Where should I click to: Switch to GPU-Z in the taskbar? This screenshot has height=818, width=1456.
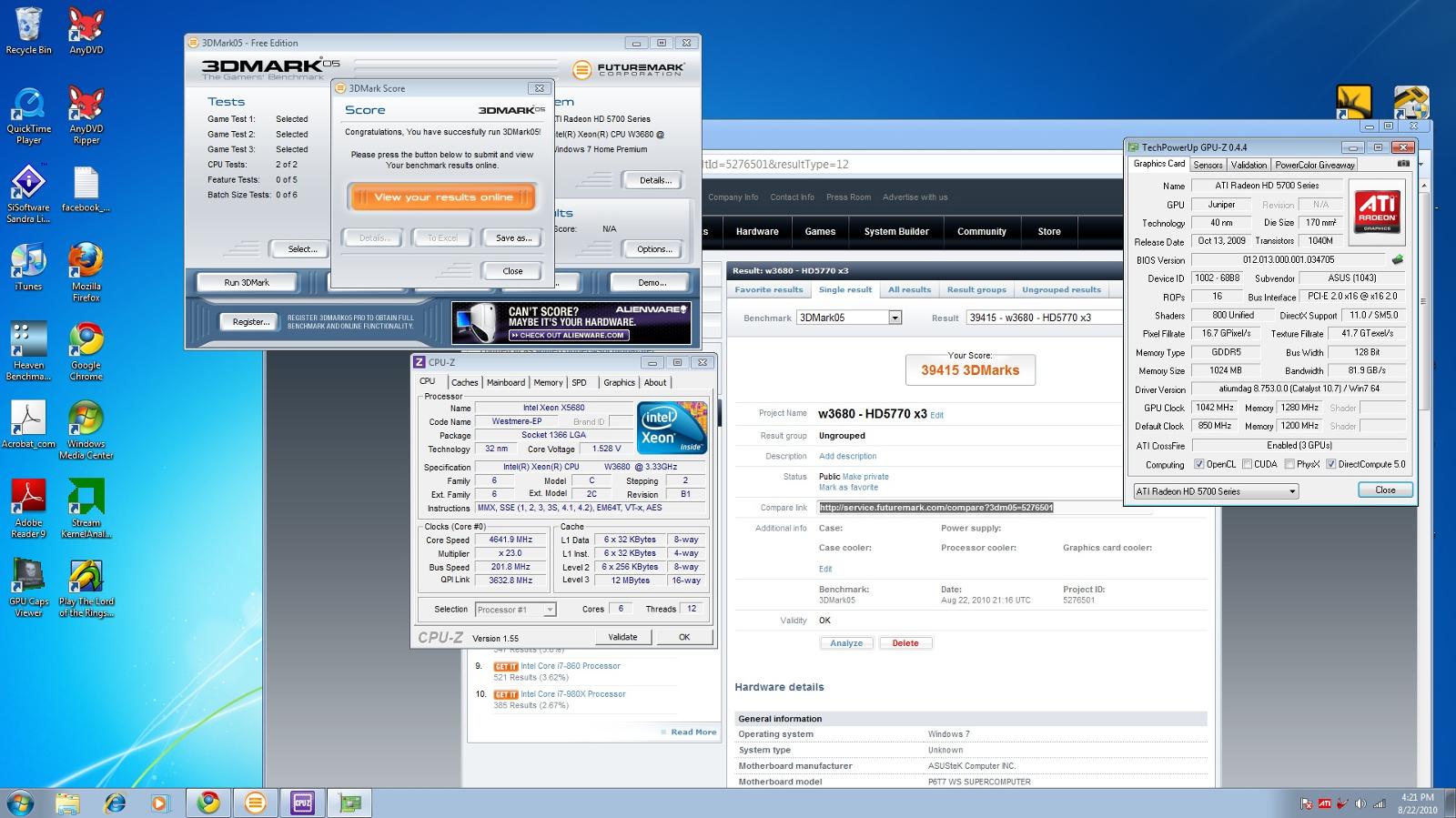coord(349,803)
